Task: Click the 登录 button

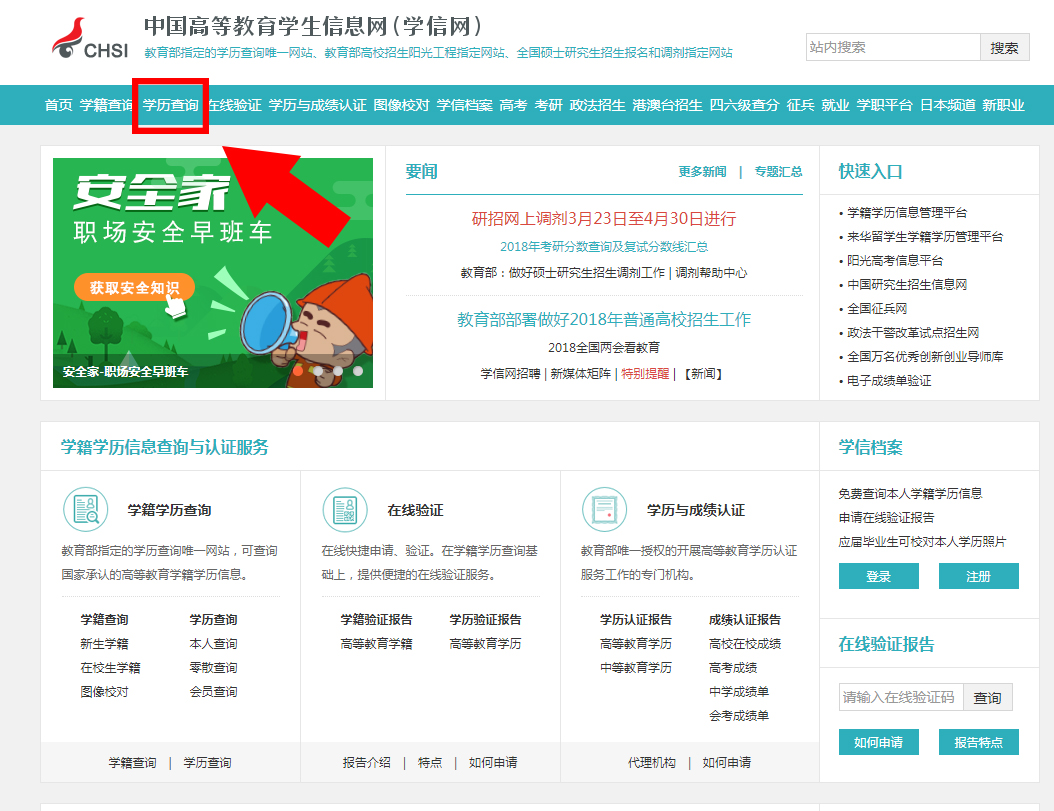Action: [877, 576]
